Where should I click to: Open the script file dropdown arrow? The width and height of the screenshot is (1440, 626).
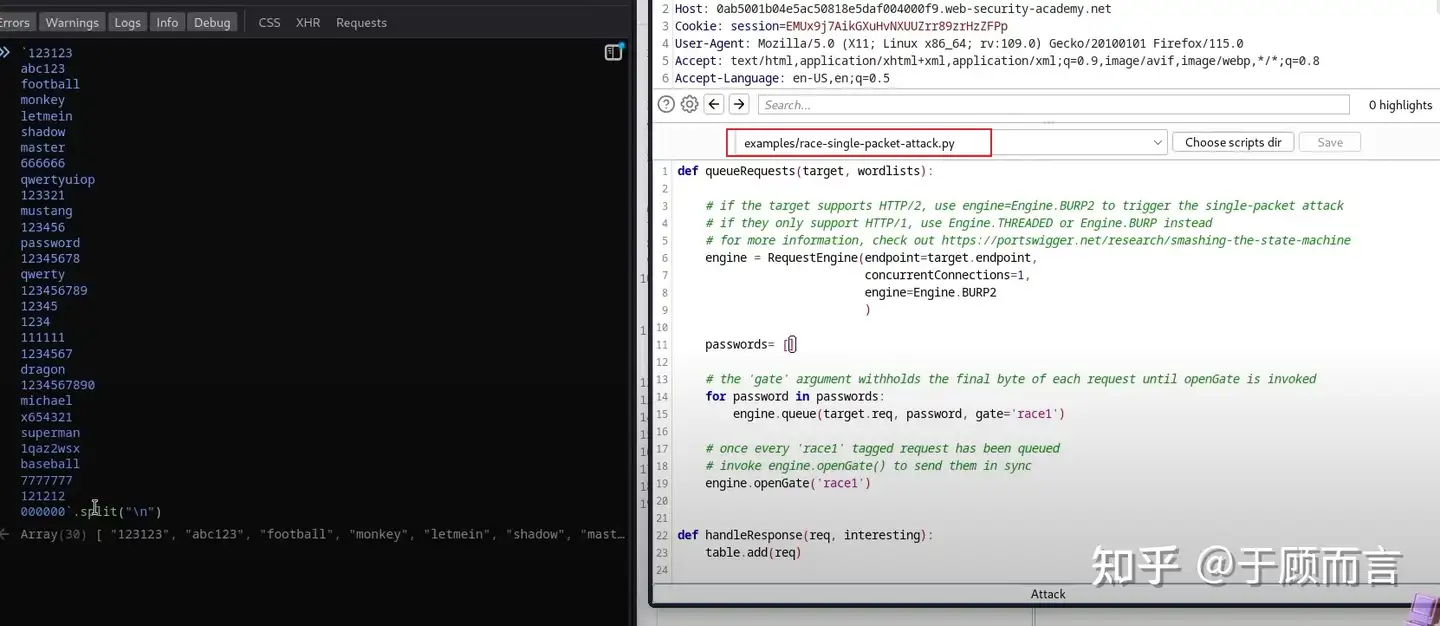tap(1158, 143)
